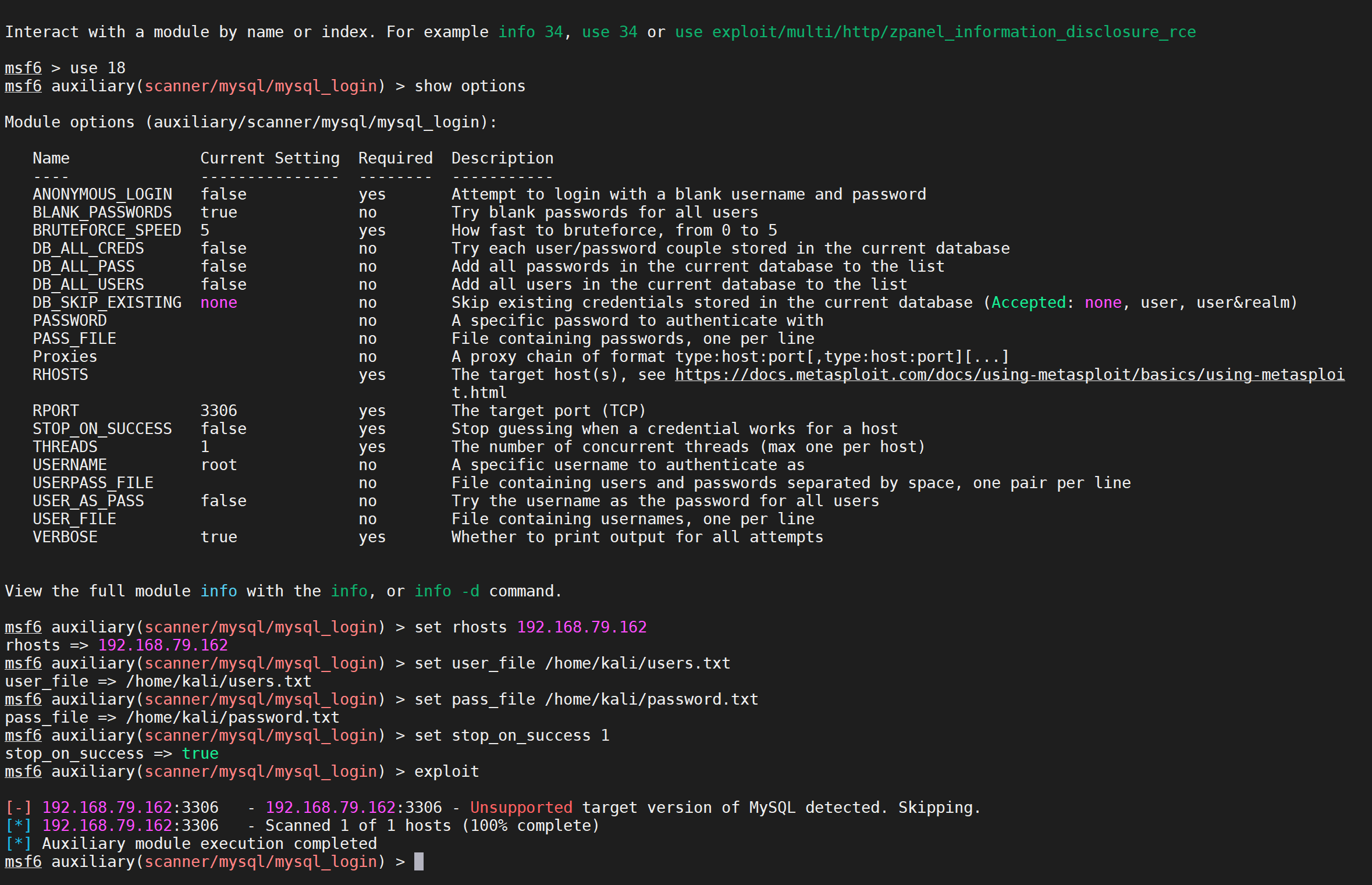Click the red [-] error status marker
The image size is (1372, 885).
pos(18,808)
